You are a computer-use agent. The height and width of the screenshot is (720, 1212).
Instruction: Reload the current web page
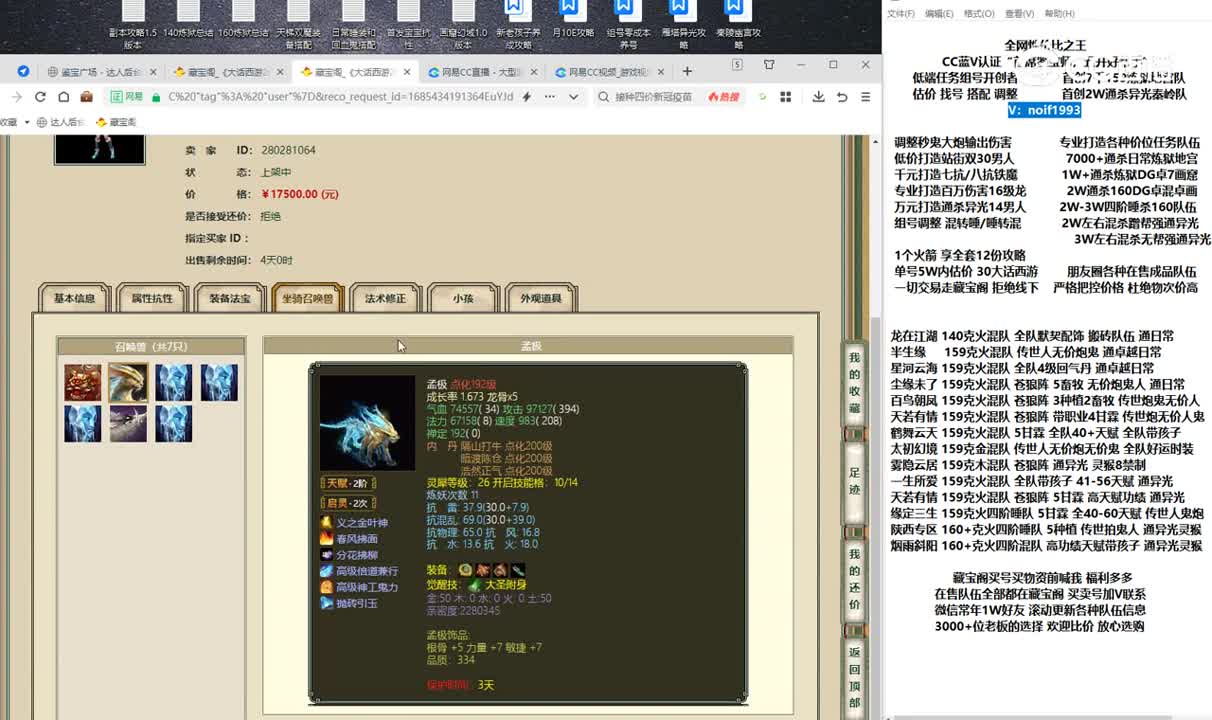(x=40, y=97)
